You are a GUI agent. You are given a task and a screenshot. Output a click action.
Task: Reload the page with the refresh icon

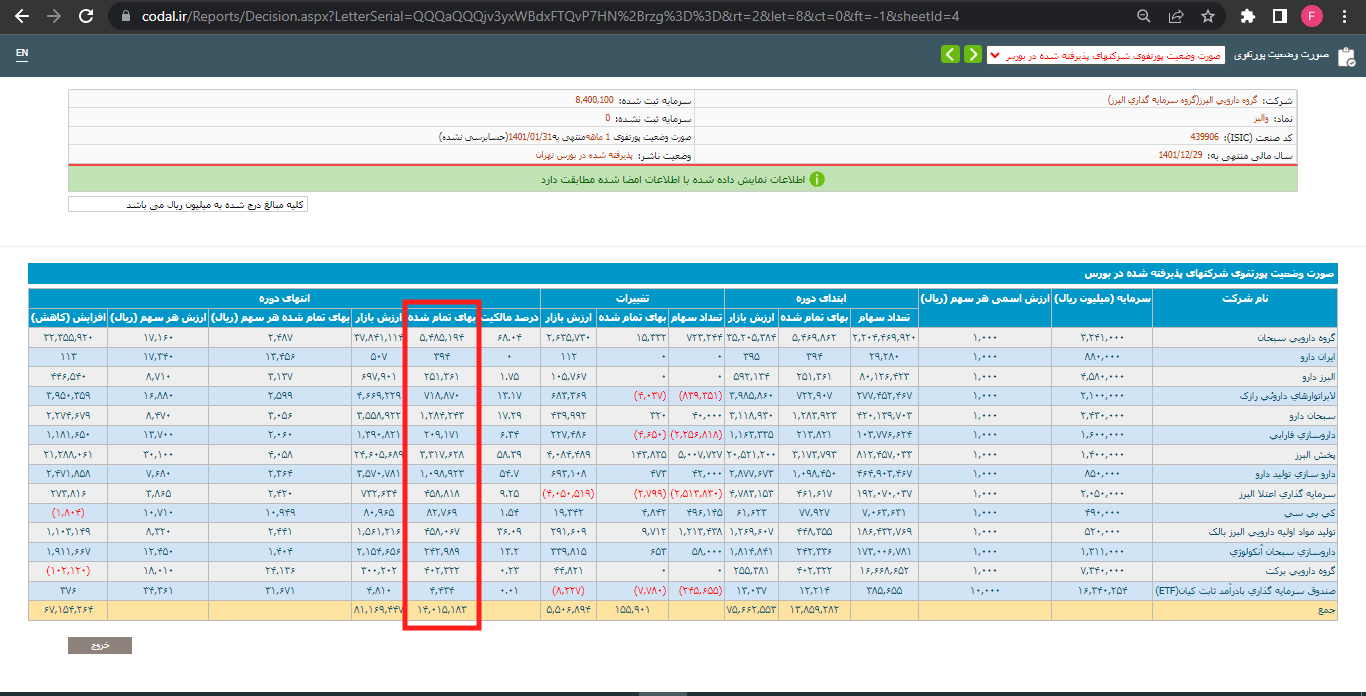click(x=86, y=16)
